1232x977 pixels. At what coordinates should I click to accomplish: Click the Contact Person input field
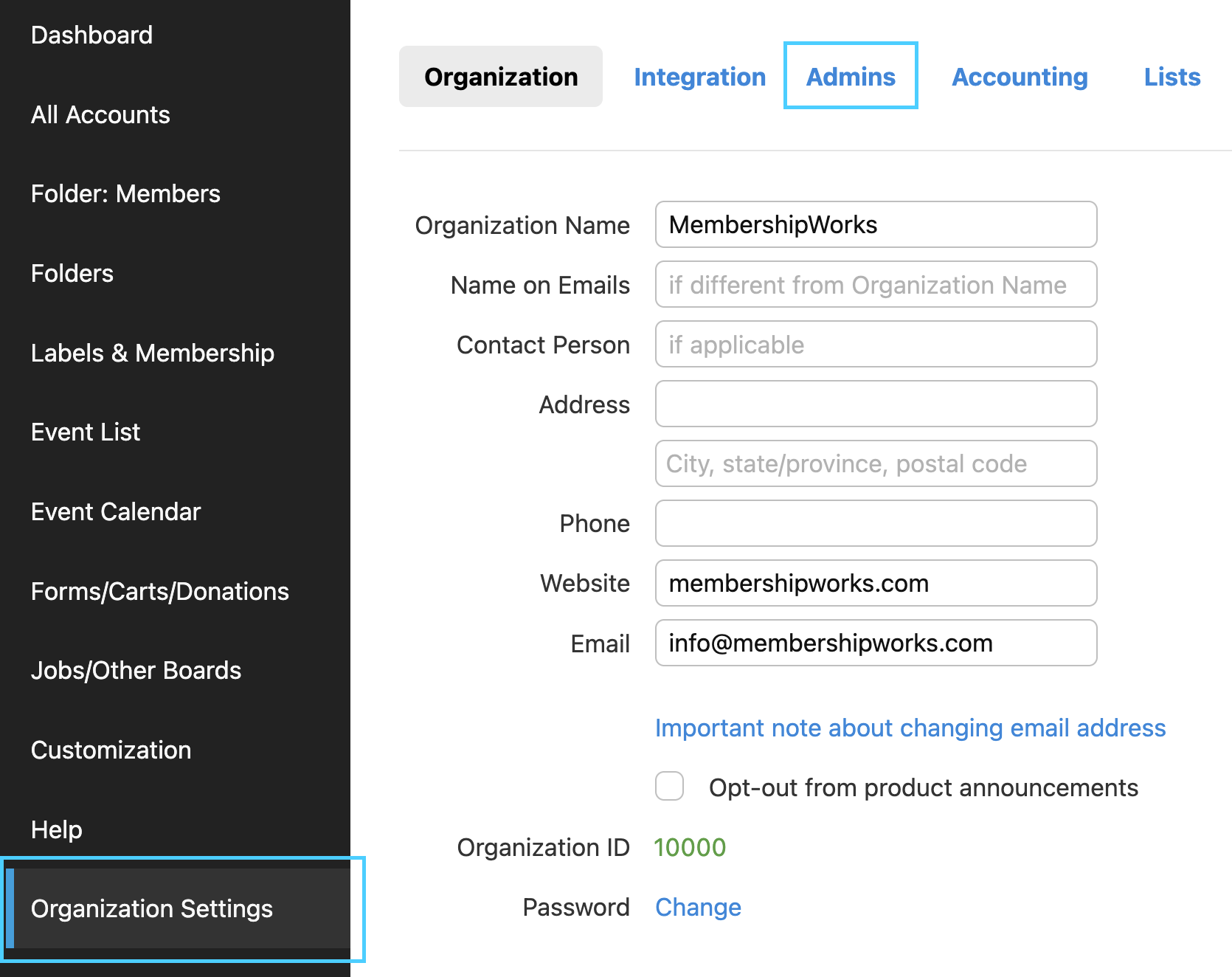point(876,344)
